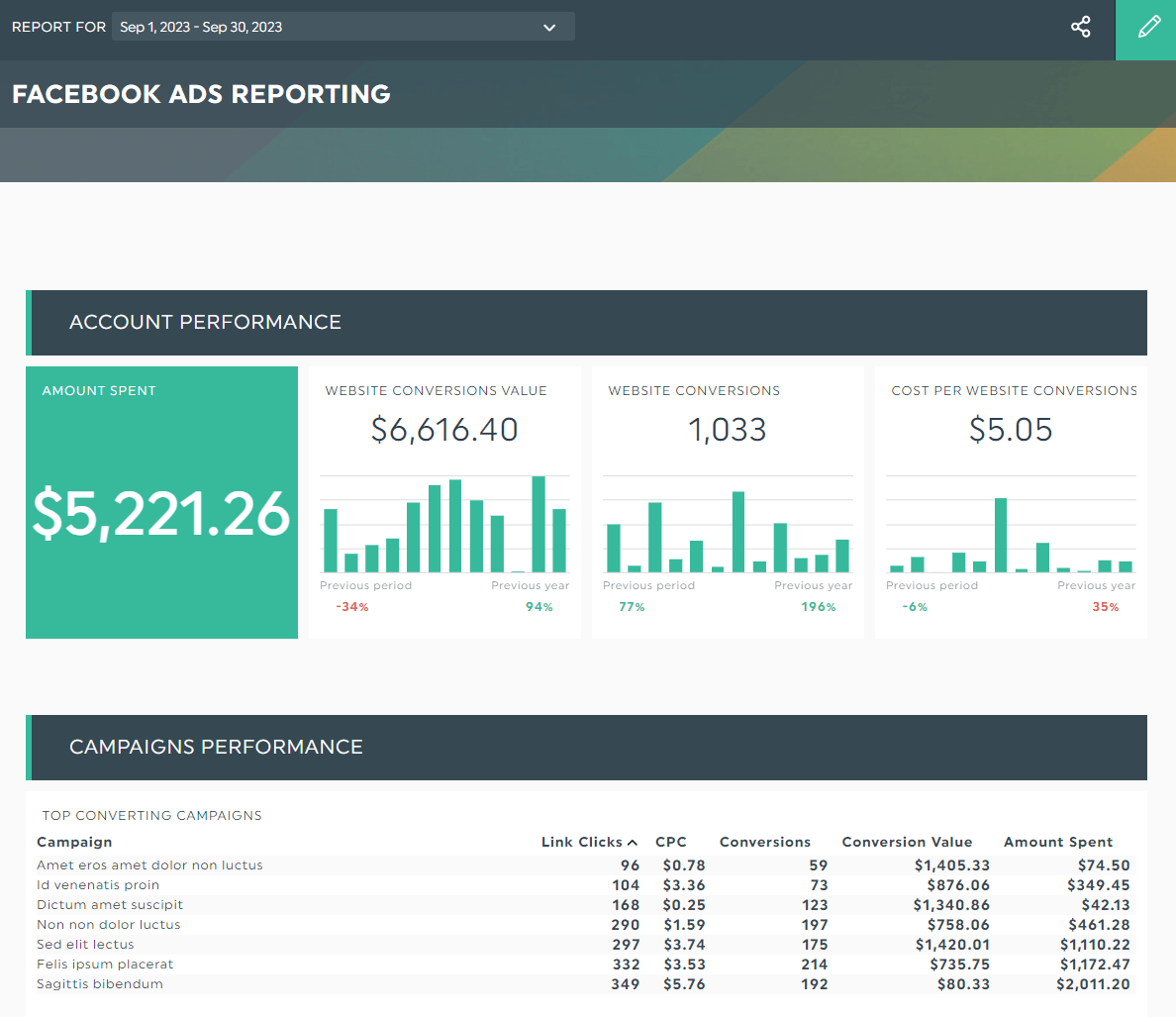
Task: Open the 'Amet eros amet dolor non luctus' campaign
Action: 149,864
